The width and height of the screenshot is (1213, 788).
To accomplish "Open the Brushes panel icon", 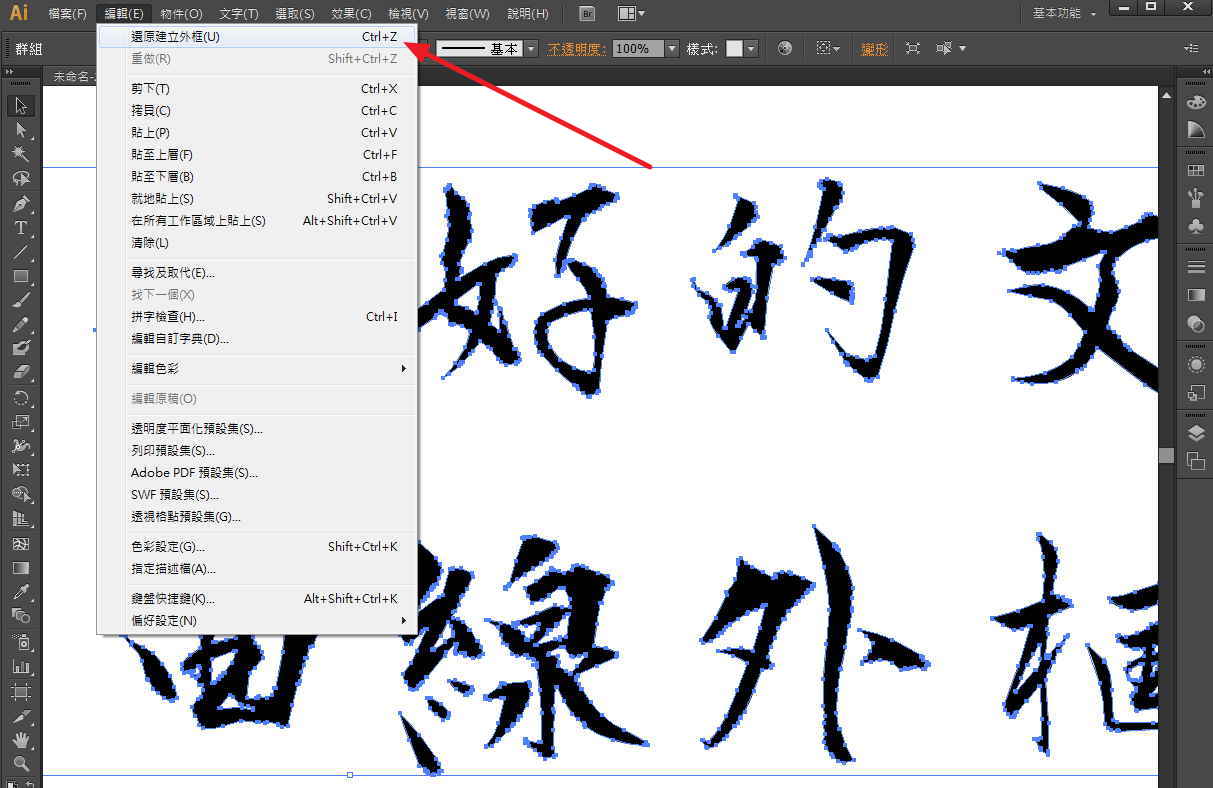I will tap(1195, 198).
